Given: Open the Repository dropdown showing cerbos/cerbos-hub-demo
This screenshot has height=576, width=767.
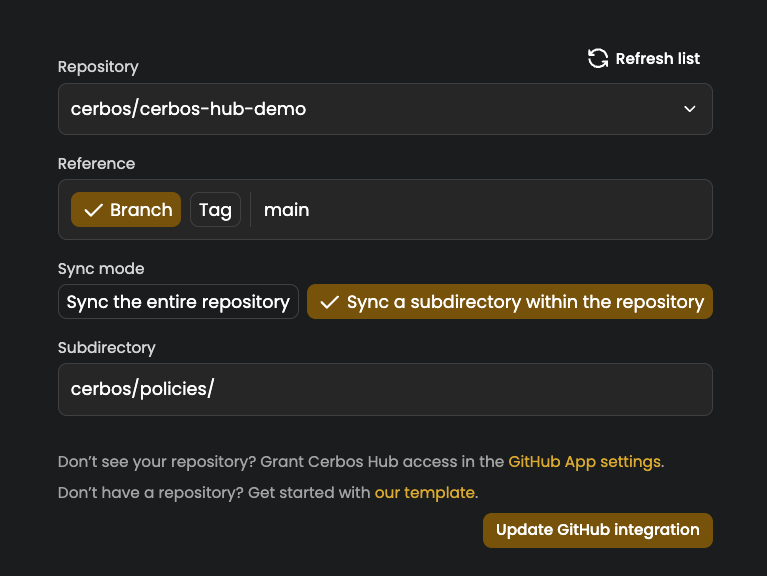Looking at the screenshot, I should tap(385, 109).
